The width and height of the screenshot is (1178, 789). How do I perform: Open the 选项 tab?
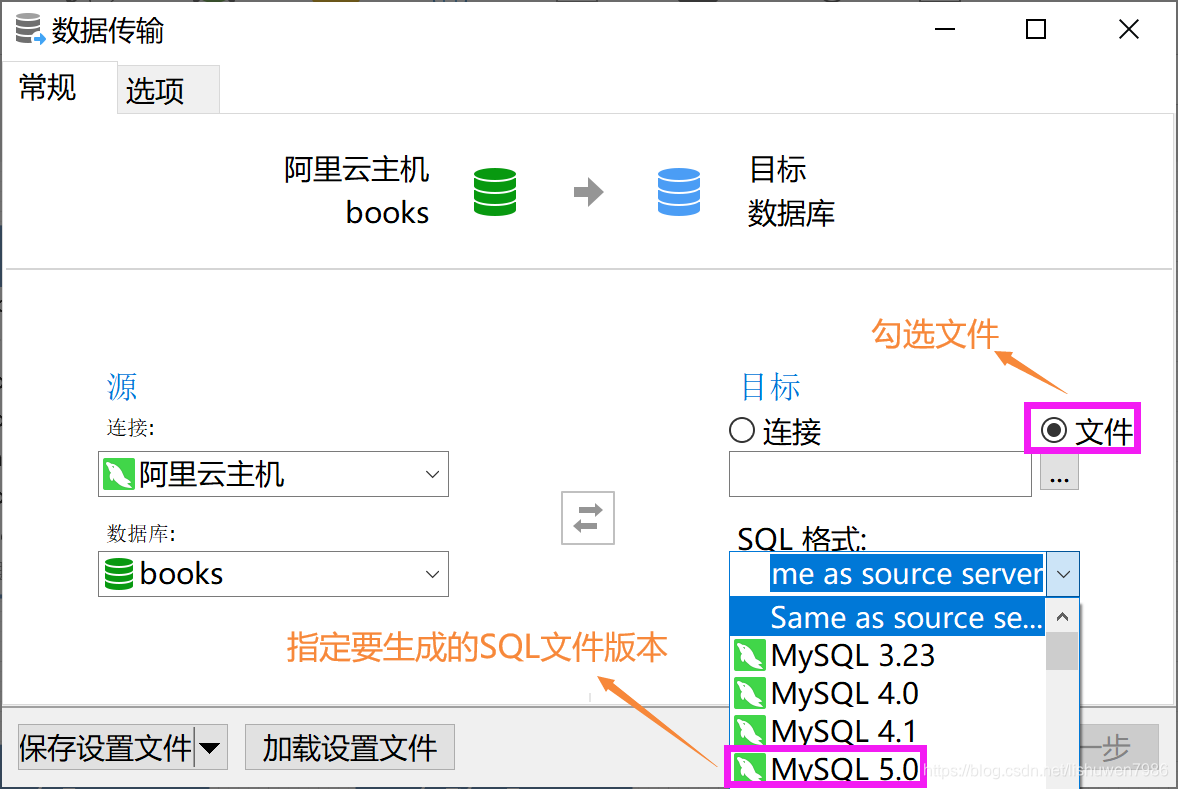pos(168,89)
